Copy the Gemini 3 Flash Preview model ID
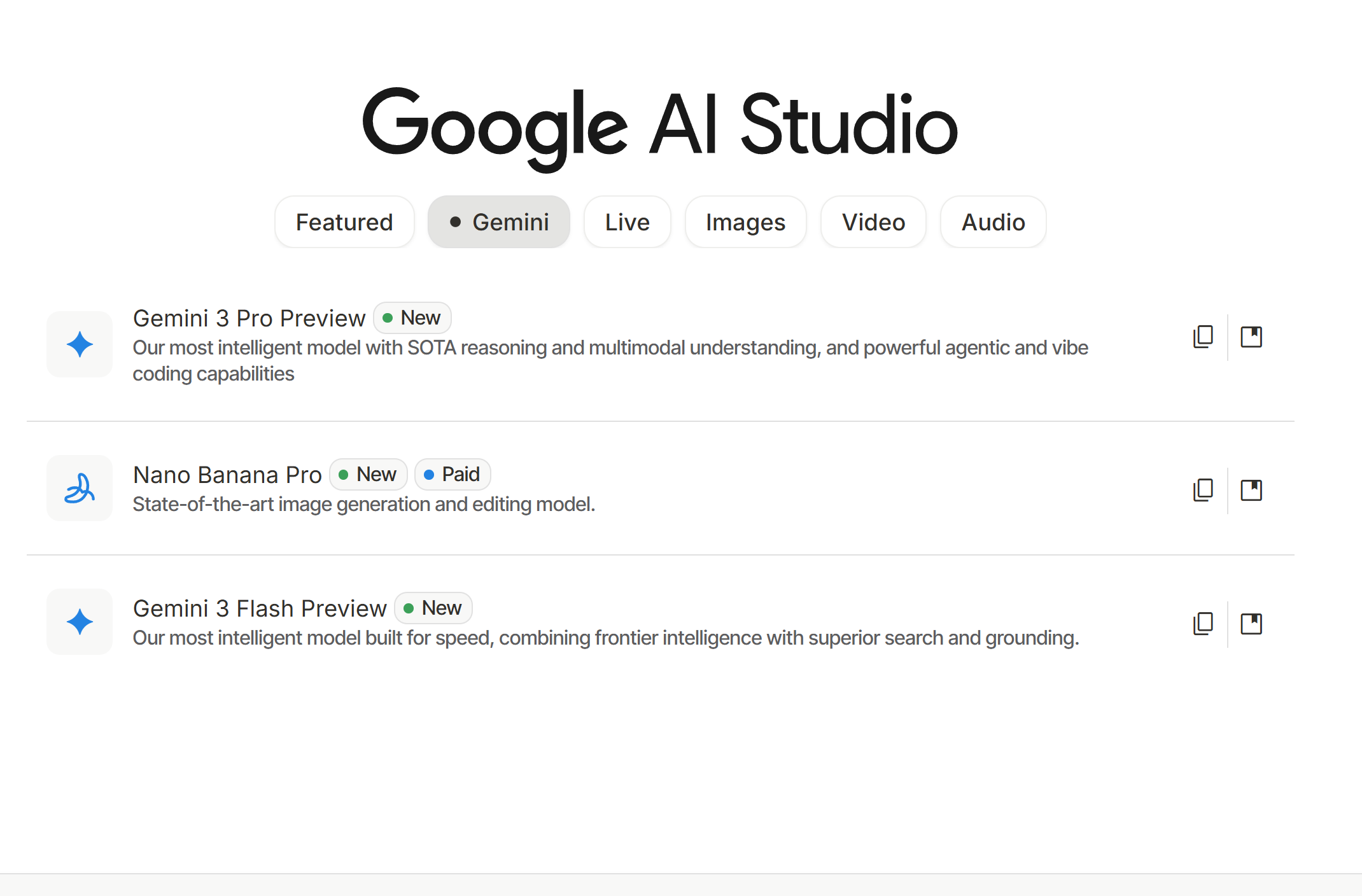 [1203, 624]
